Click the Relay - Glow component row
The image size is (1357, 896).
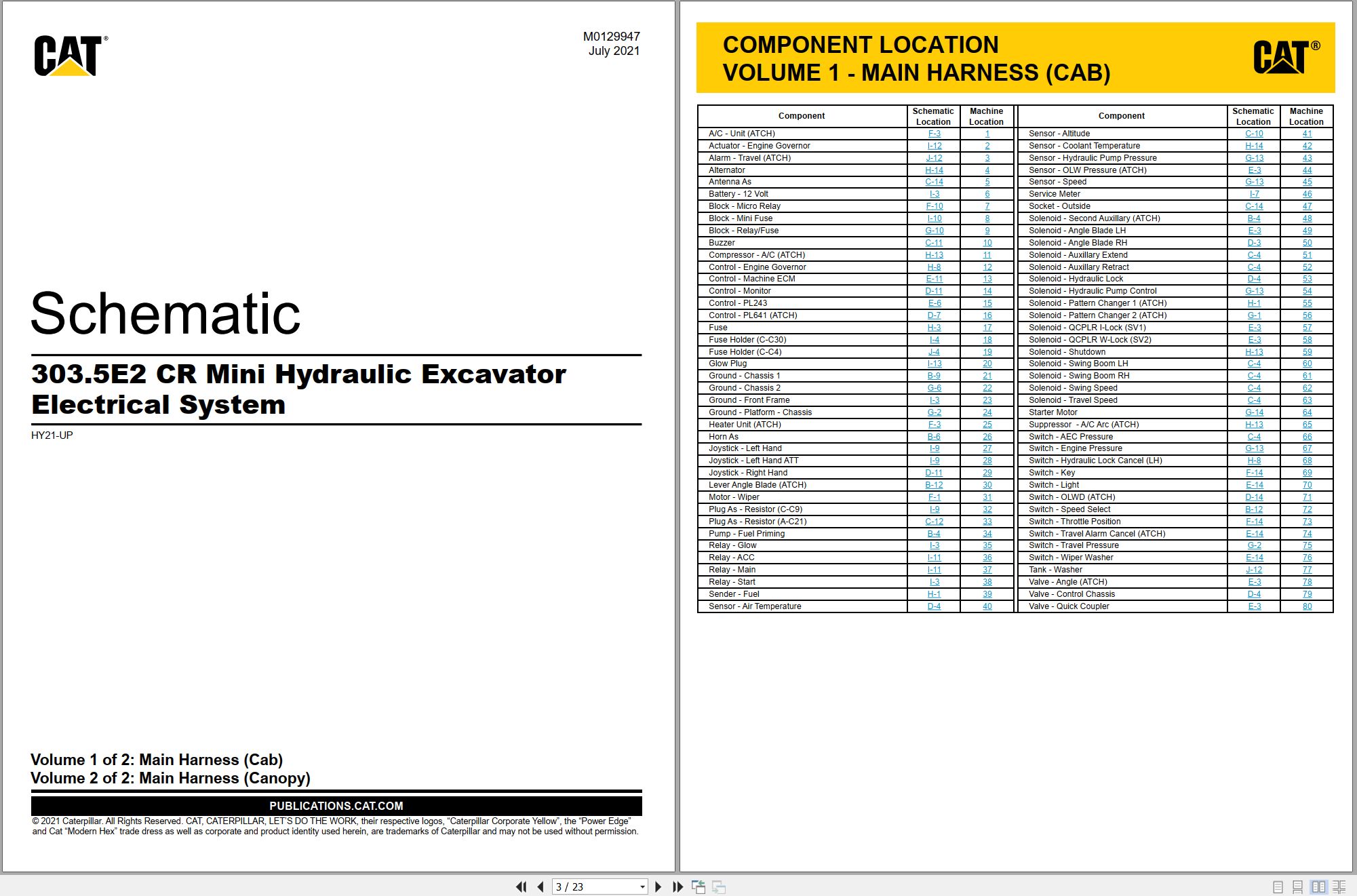click(856, 545)
